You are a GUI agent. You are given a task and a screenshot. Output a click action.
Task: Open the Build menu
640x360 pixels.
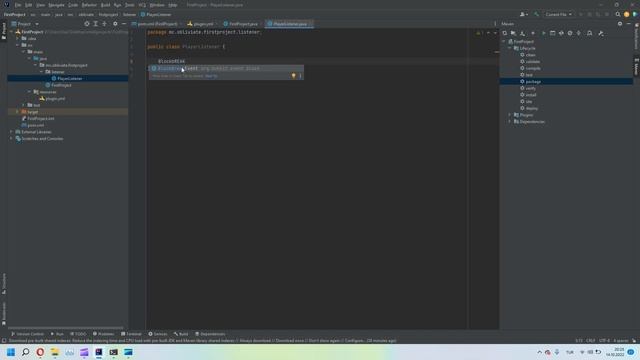105,5
